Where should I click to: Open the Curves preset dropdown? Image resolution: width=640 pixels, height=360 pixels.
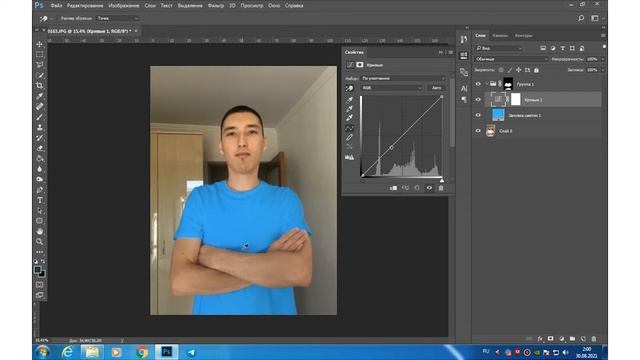point(403,78)
